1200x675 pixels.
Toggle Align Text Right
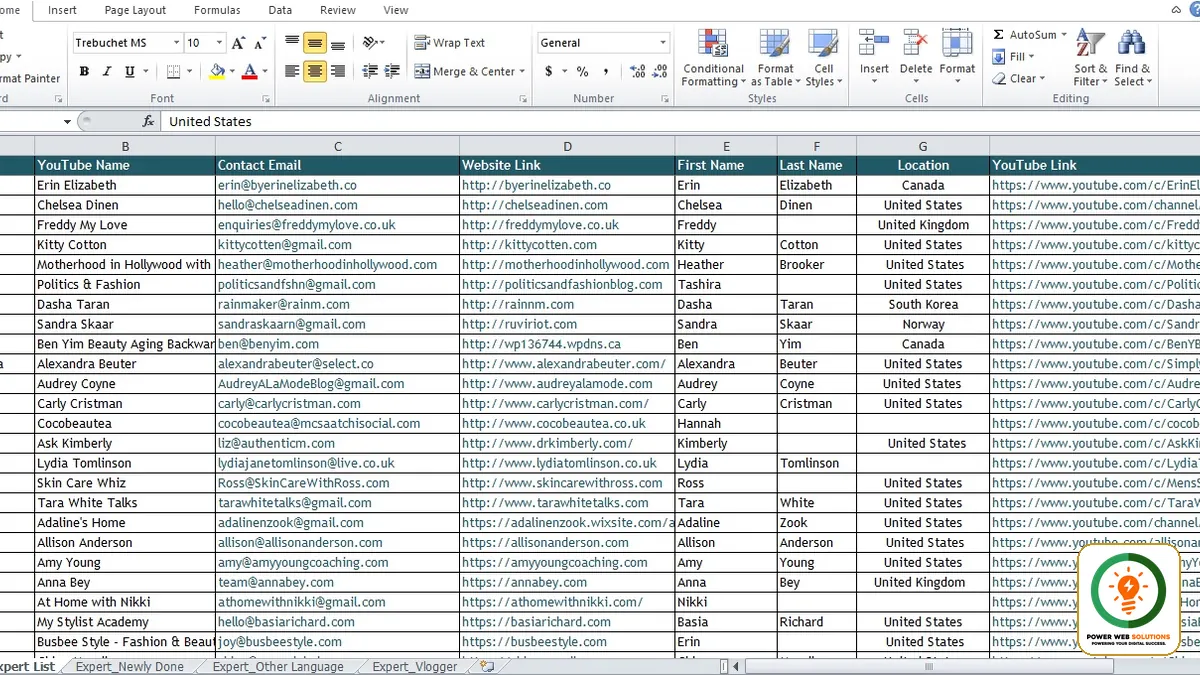[338, 71]
